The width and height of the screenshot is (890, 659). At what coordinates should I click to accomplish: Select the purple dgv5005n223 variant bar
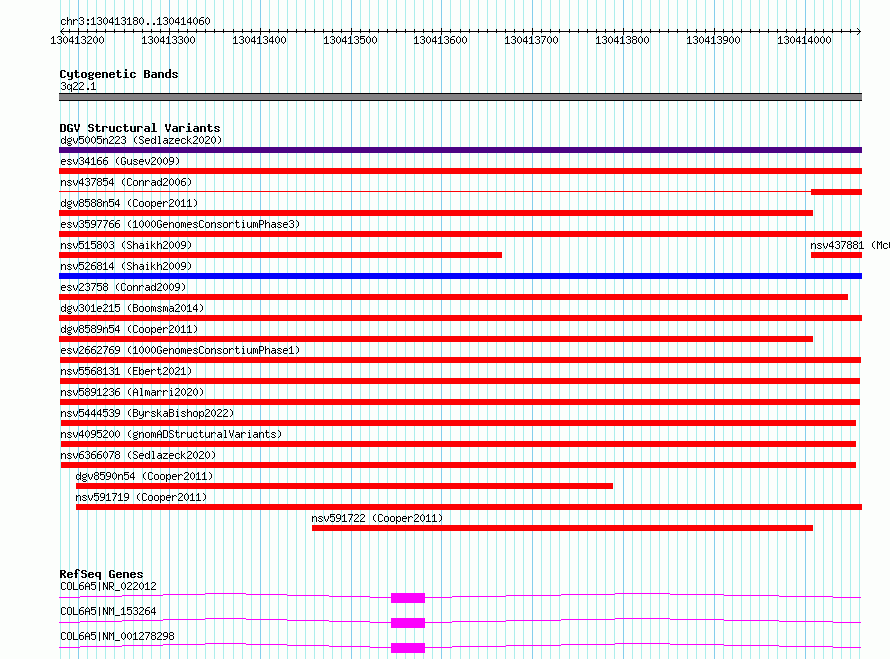[460, 150]
